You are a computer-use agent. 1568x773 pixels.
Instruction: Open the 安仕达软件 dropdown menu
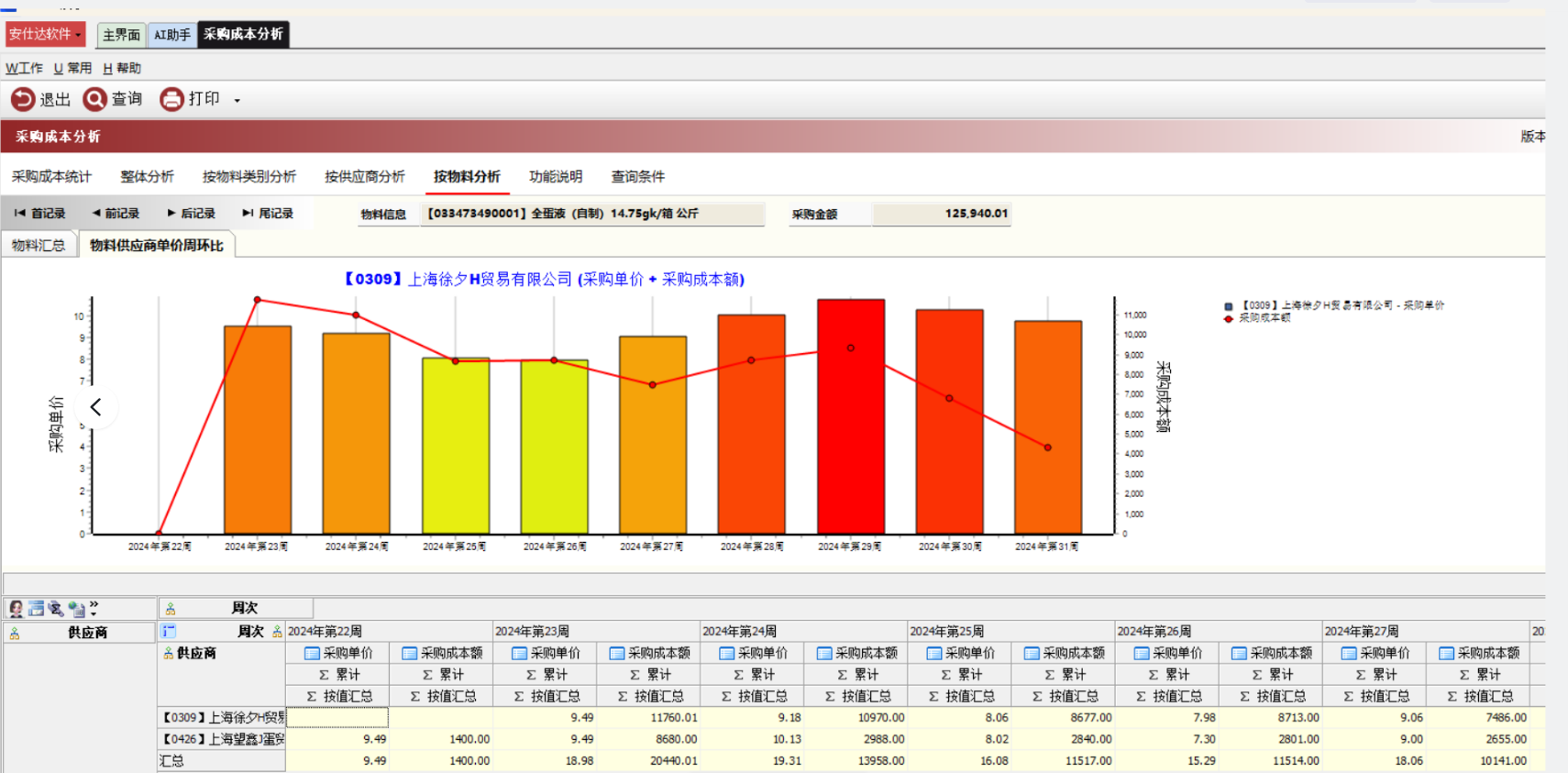click(x=46, y=34)
